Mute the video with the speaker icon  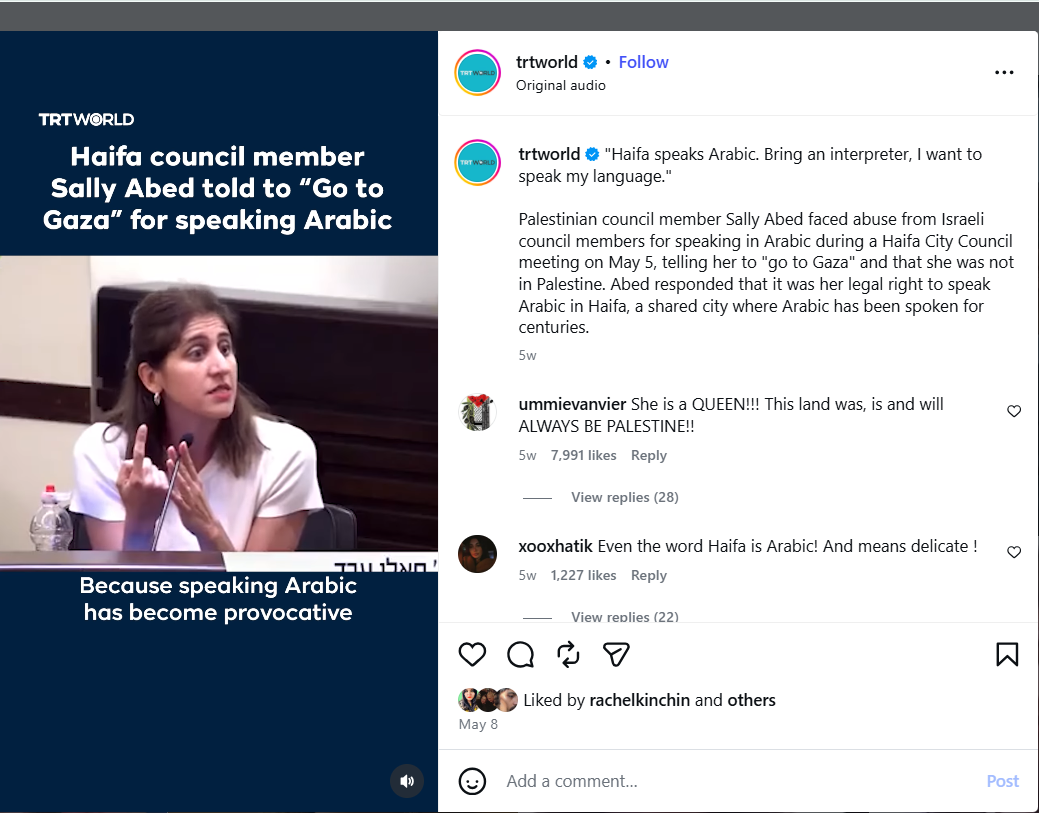(407, 781)
